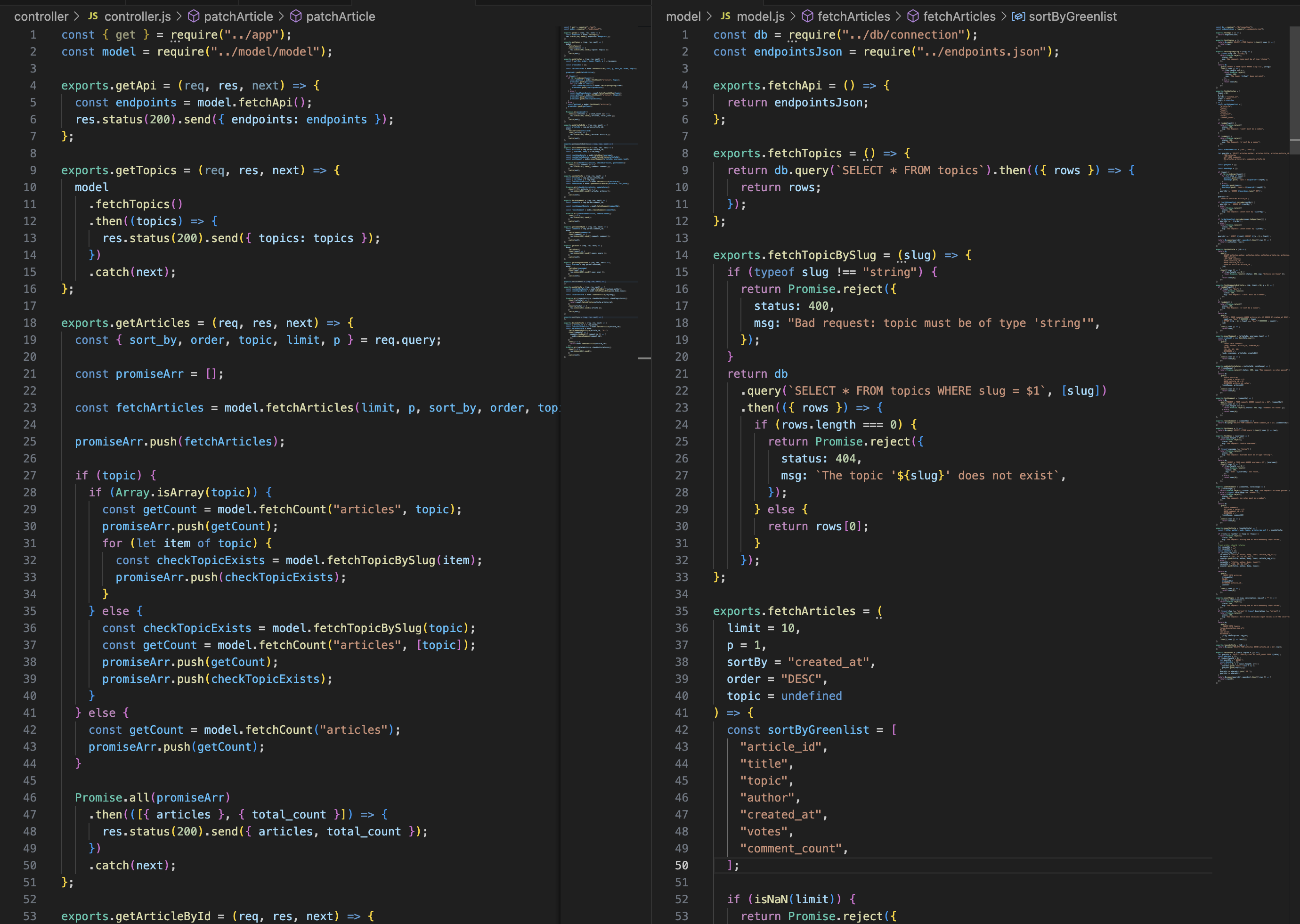
Task: Open the model folder breadcrumb
Action: tap(683, 16)
